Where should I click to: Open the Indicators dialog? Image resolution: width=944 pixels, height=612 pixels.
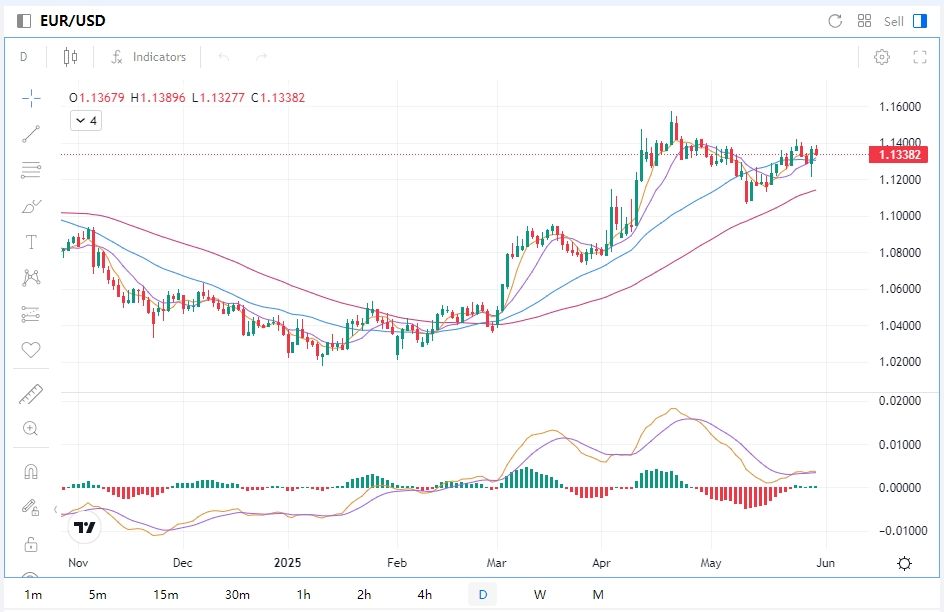(148, 57)
